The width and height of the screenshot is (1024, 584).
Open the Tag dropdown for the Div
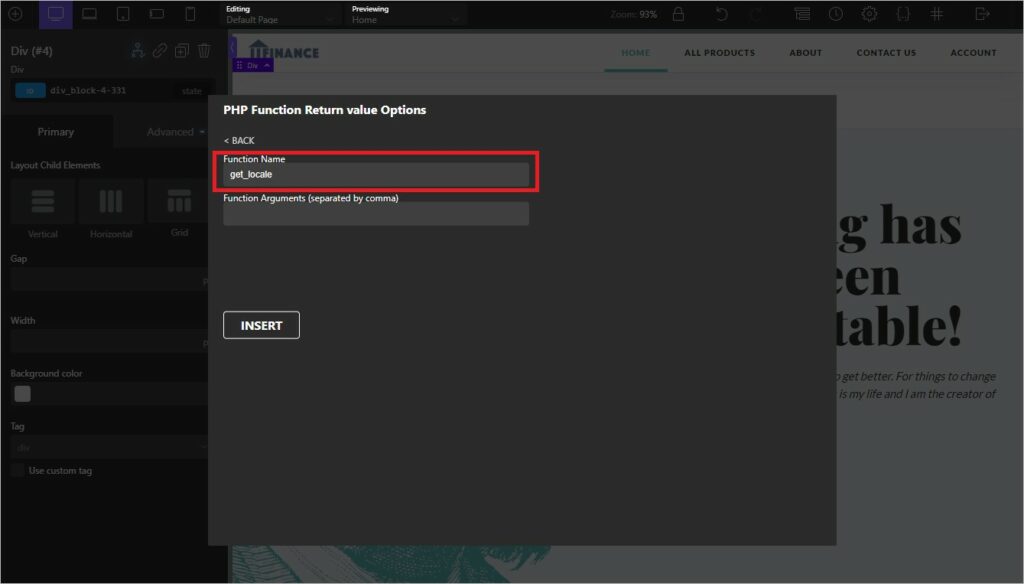click(110, 447)
